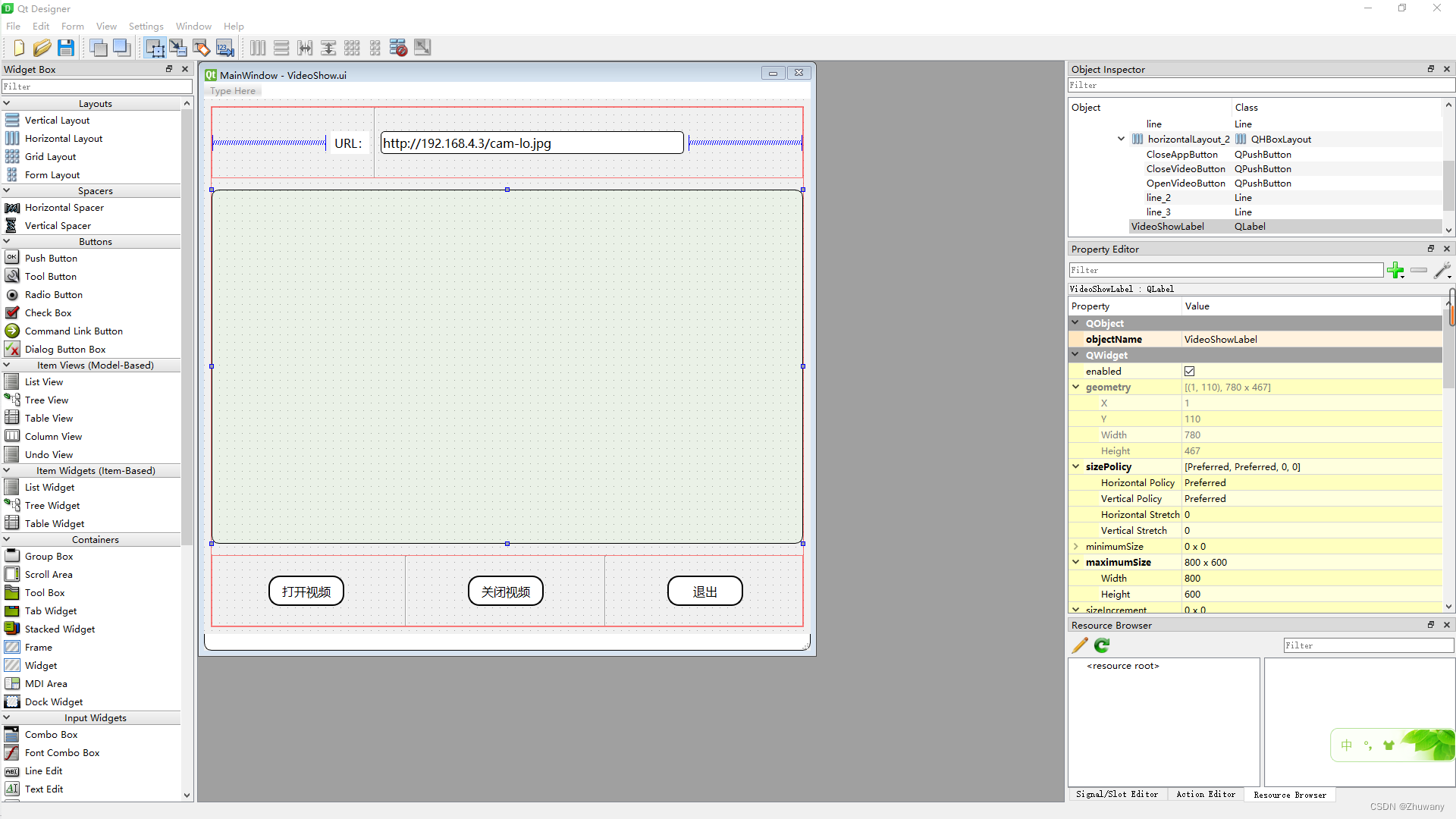Screen dimensions: 1456x819
Task: Click the 退出 button on the form
Action: [x=704, y=591]
